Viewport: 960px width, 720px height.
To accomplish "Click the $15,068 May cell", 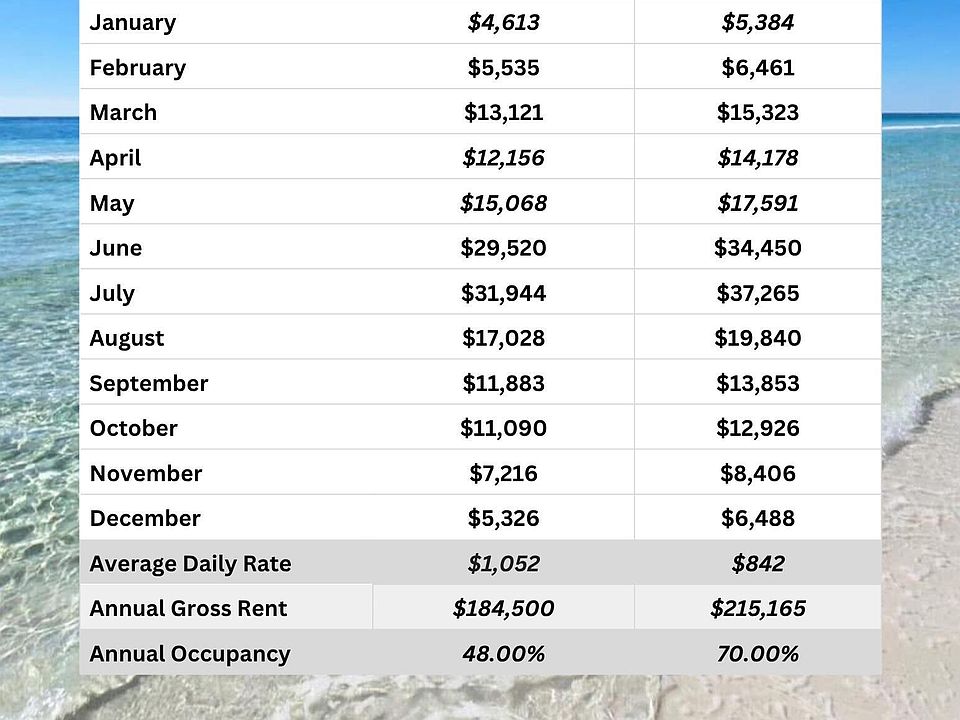I will 503,203.
